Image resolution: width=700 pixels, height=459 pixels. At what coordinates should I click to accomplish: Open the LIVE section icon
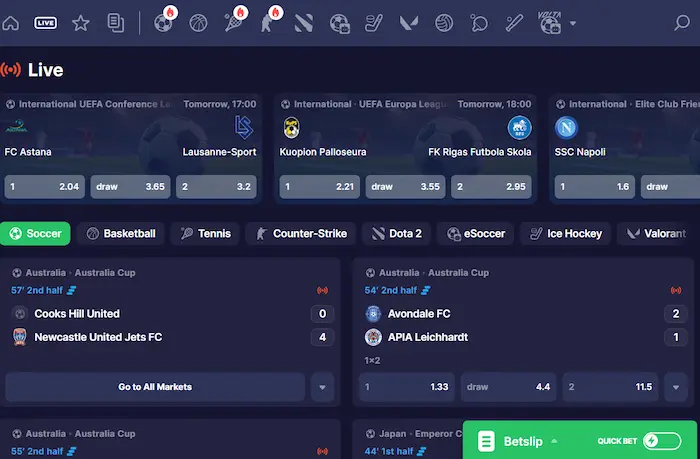(46, 23)
